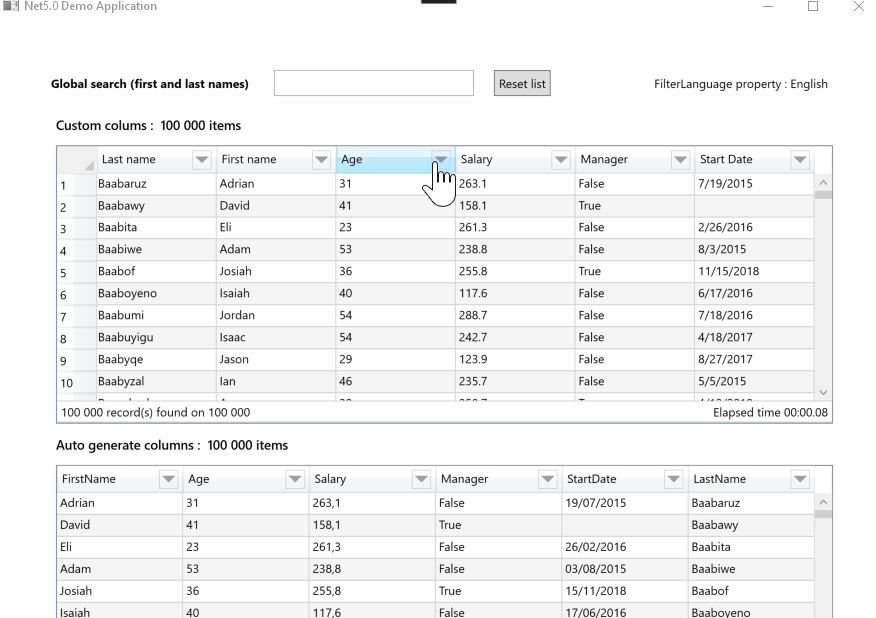The image size is (876, 618).
Task: Sort by the Last name column header
Action: (130, 159)
